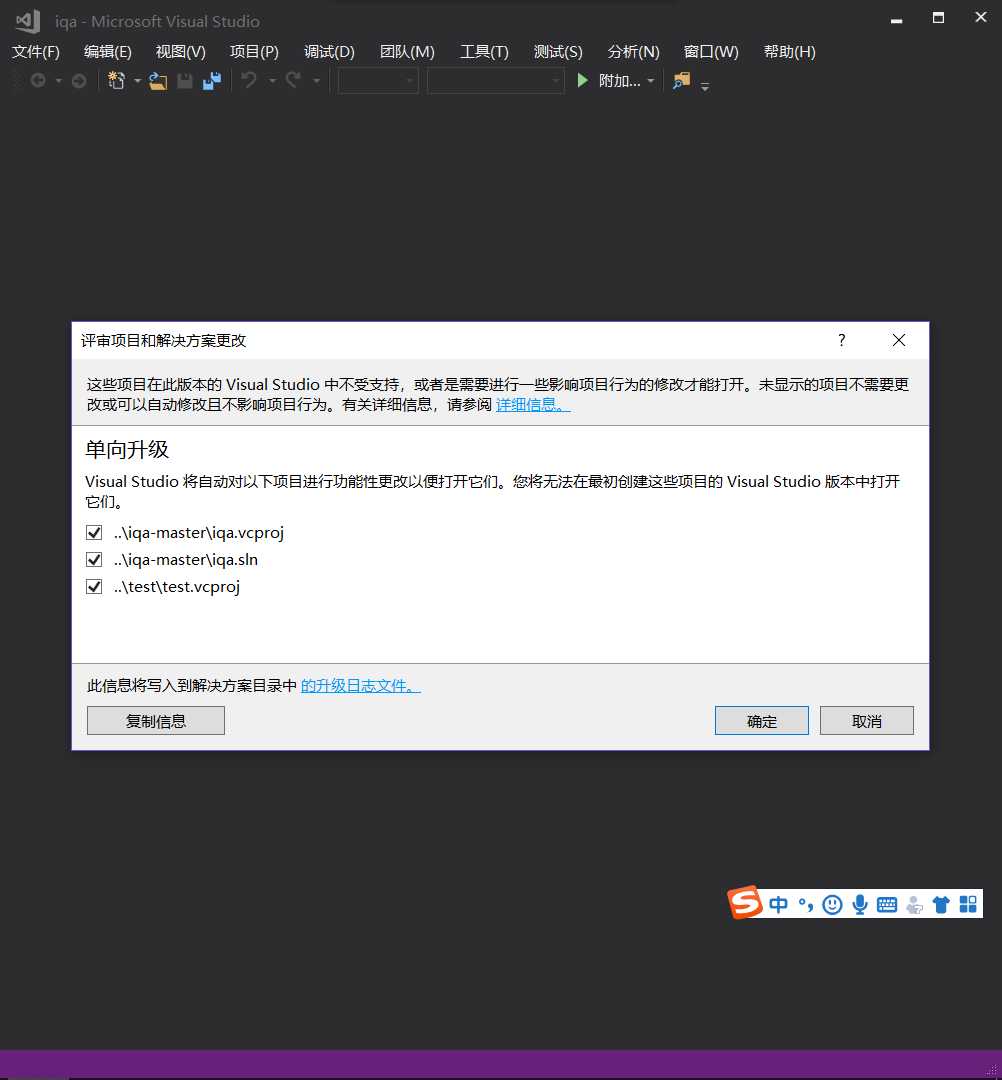The image size is (1002, 1080).
Task: Open the 帮助(H) menu
Action: coord(789,52)
